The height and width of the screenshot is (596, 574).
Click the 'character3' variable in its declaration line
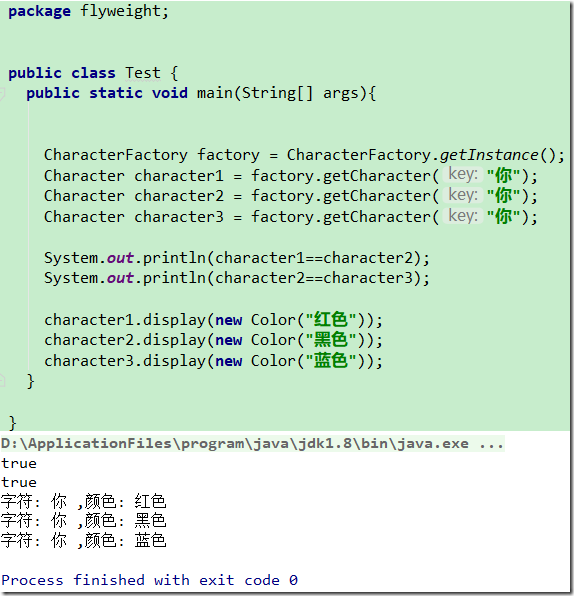pos(179,217)
